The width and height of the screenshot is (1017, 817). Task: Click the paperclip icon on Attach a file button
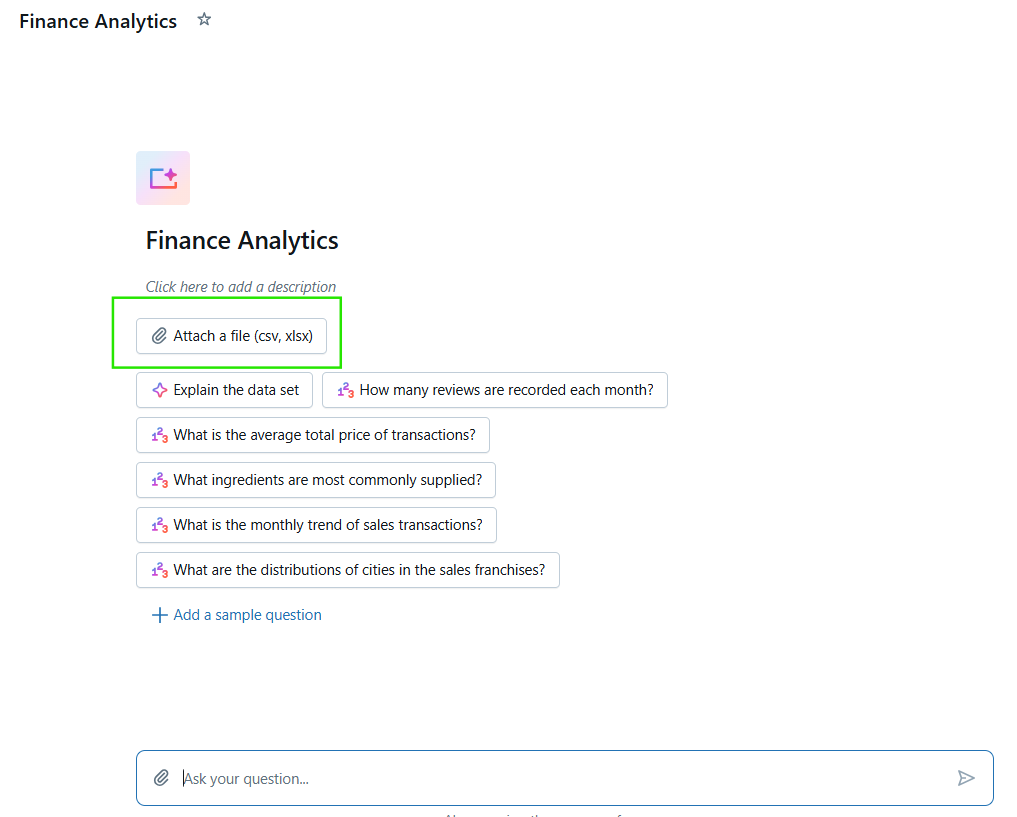click(159, 336)
